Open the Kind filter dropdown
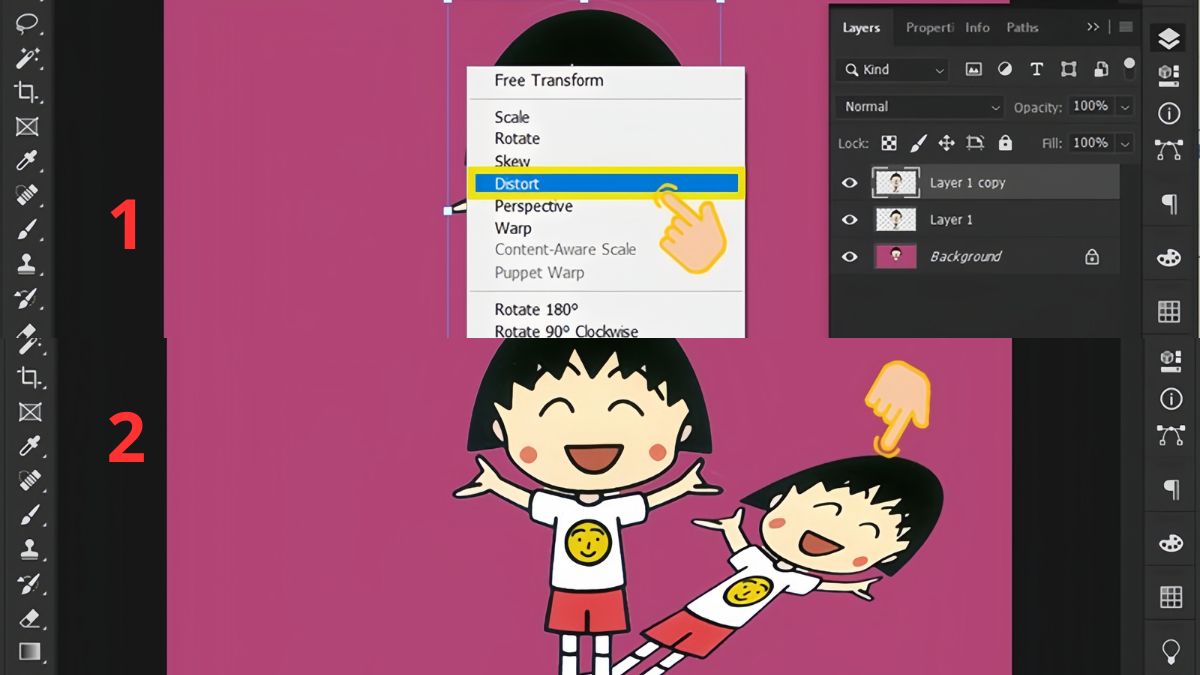Image resolution: width=1200 pixels, height=675 pixels. (892, 70)
